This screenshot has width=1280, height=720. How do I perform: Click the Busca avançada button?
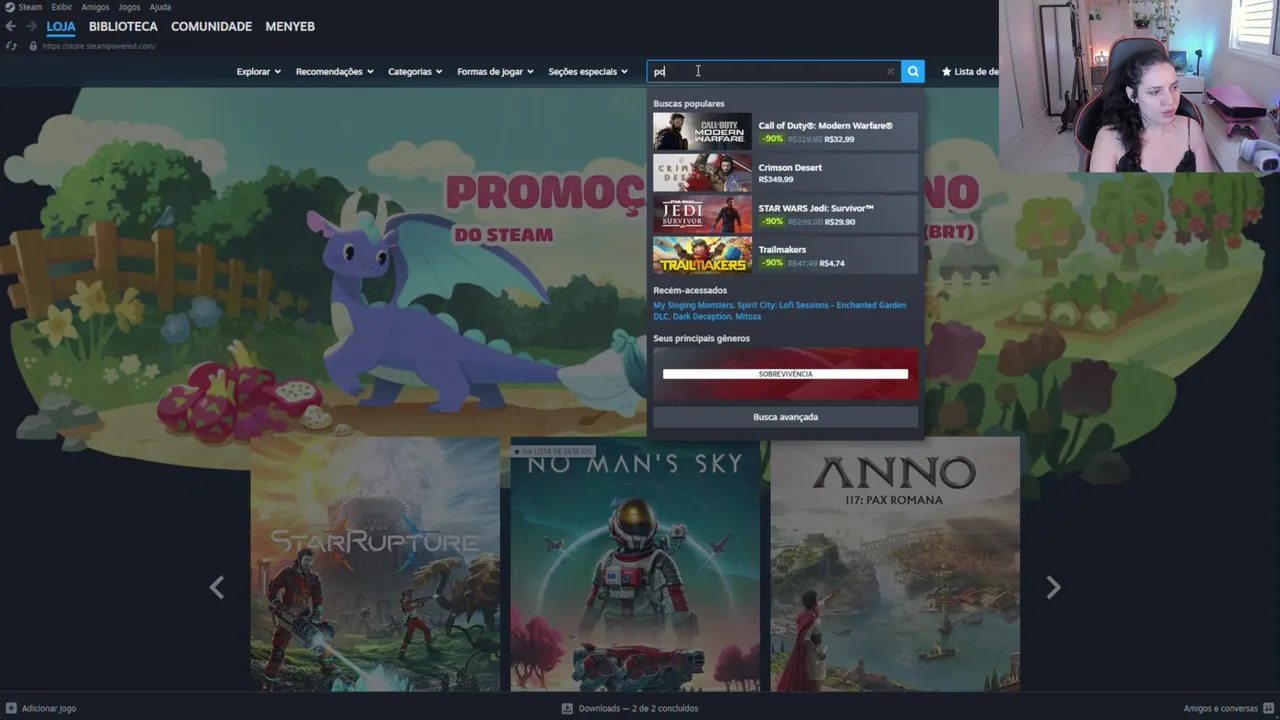pyautogui.click(x=785, y=417)
